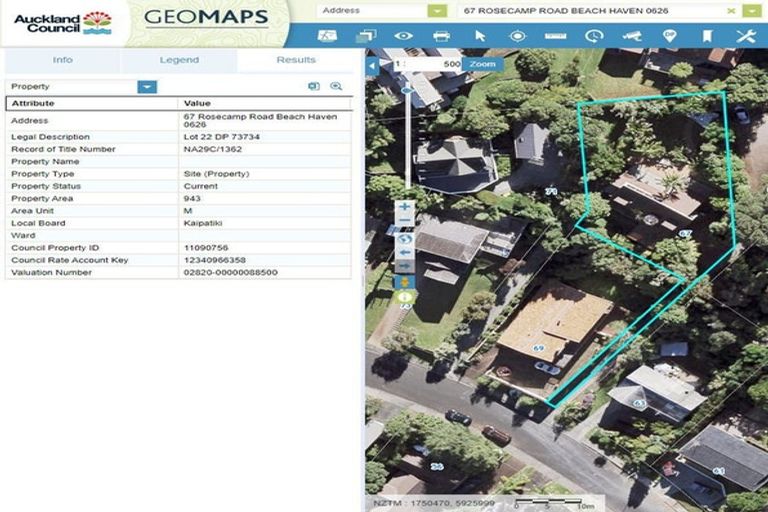Activate the locate target tool
Viewport: 768px width, 512px height.
[x=518, y=36]
